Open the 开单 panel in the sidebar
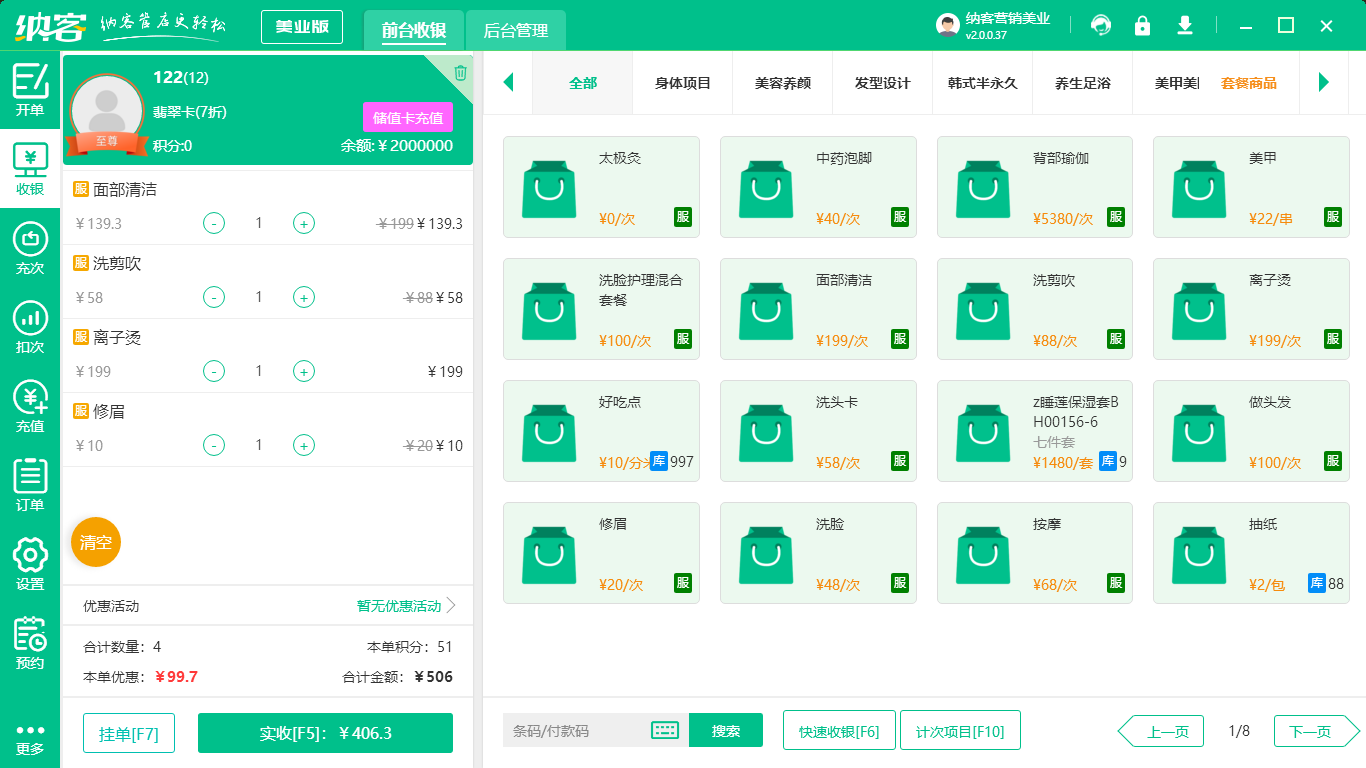1366x768 pixels. pyautogui.click(x=29, y=88)
